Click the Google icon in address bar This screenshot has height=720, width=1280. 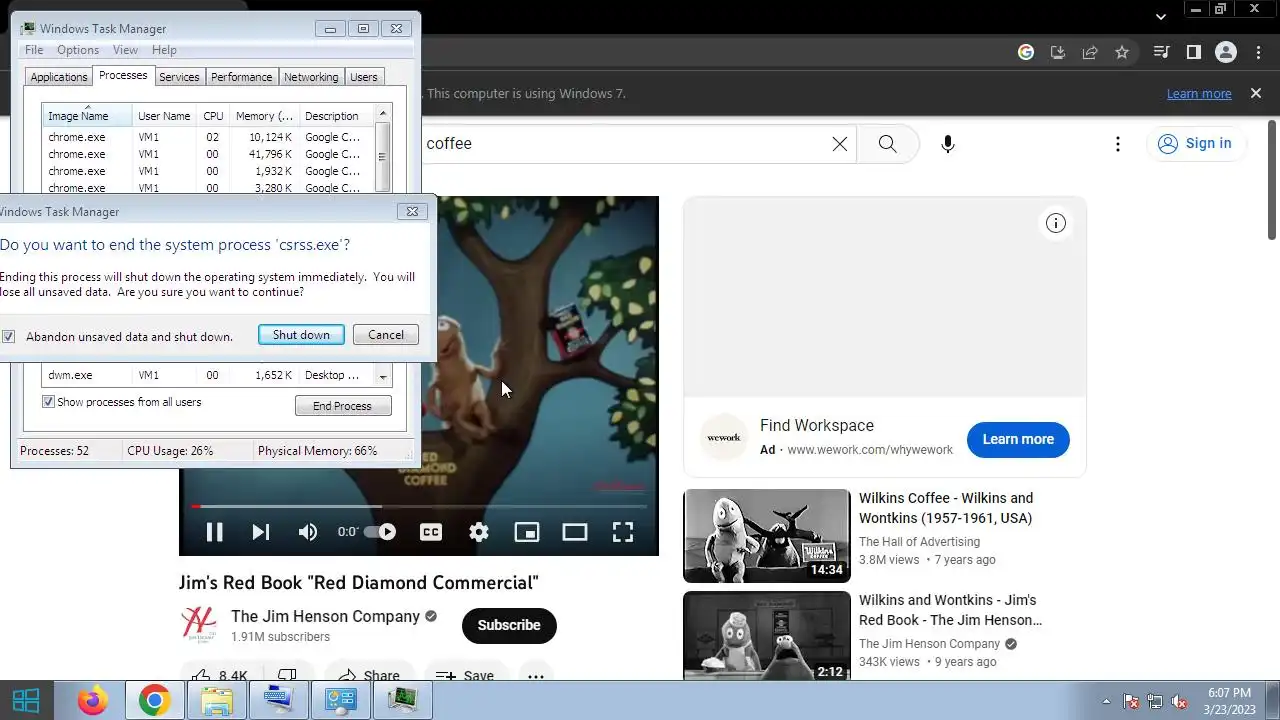click(x=1026, y=52)
